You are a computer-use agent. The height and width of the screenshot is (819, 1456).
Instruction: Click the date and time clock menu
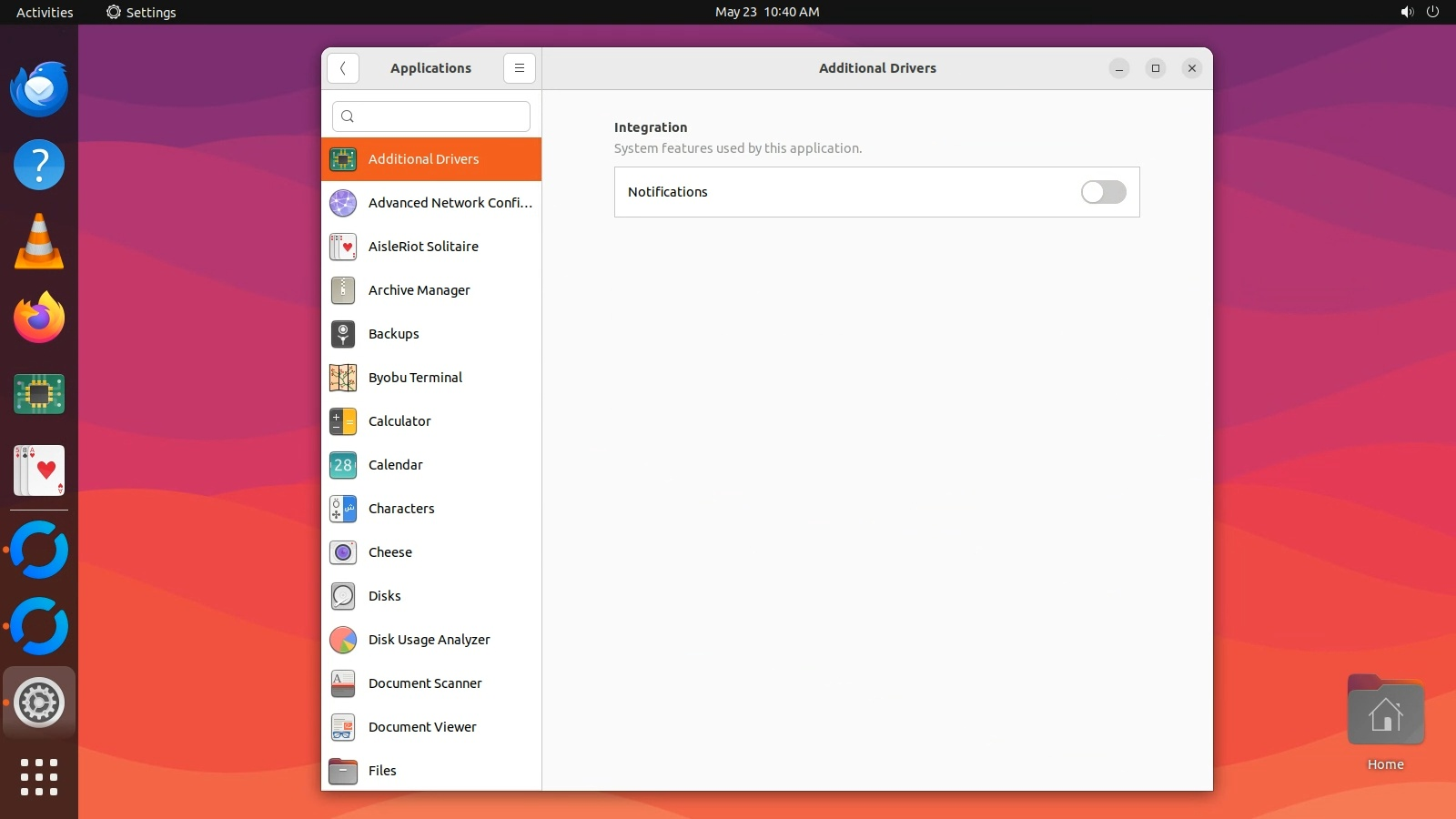(766, 12)
